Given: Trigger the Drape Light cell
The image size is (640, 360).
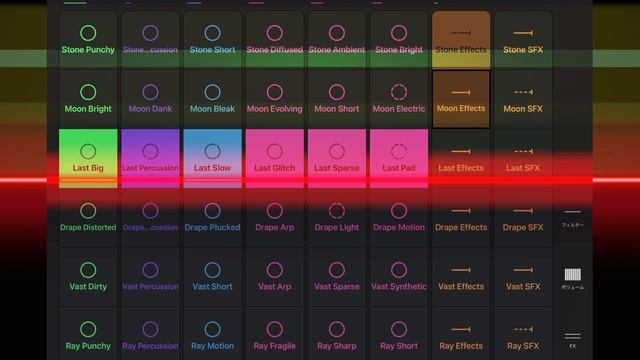Looking at the screenshot, I should point(337,218).
